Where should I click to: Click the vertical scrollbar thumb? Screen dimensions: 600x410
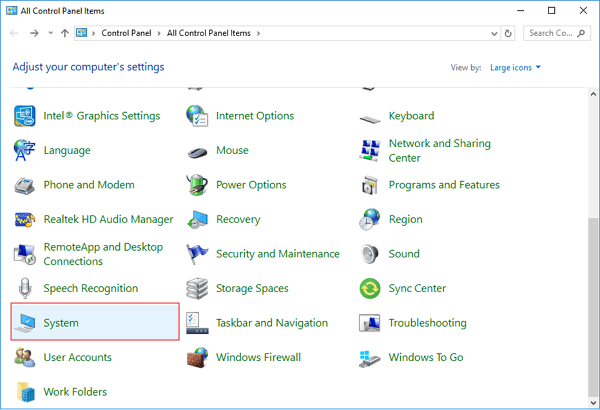click(593, 307)
